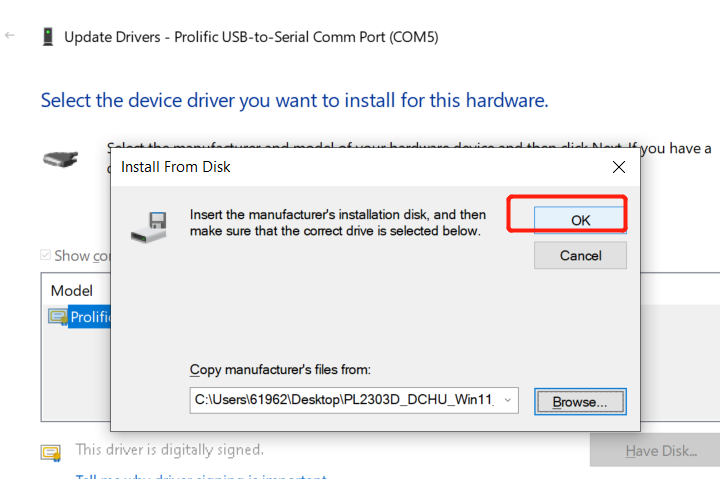The width and height of the screenshot is (720, 479).
Task: Click the USB device icon beside Update Drivers title
Action: tap(48, 37)
